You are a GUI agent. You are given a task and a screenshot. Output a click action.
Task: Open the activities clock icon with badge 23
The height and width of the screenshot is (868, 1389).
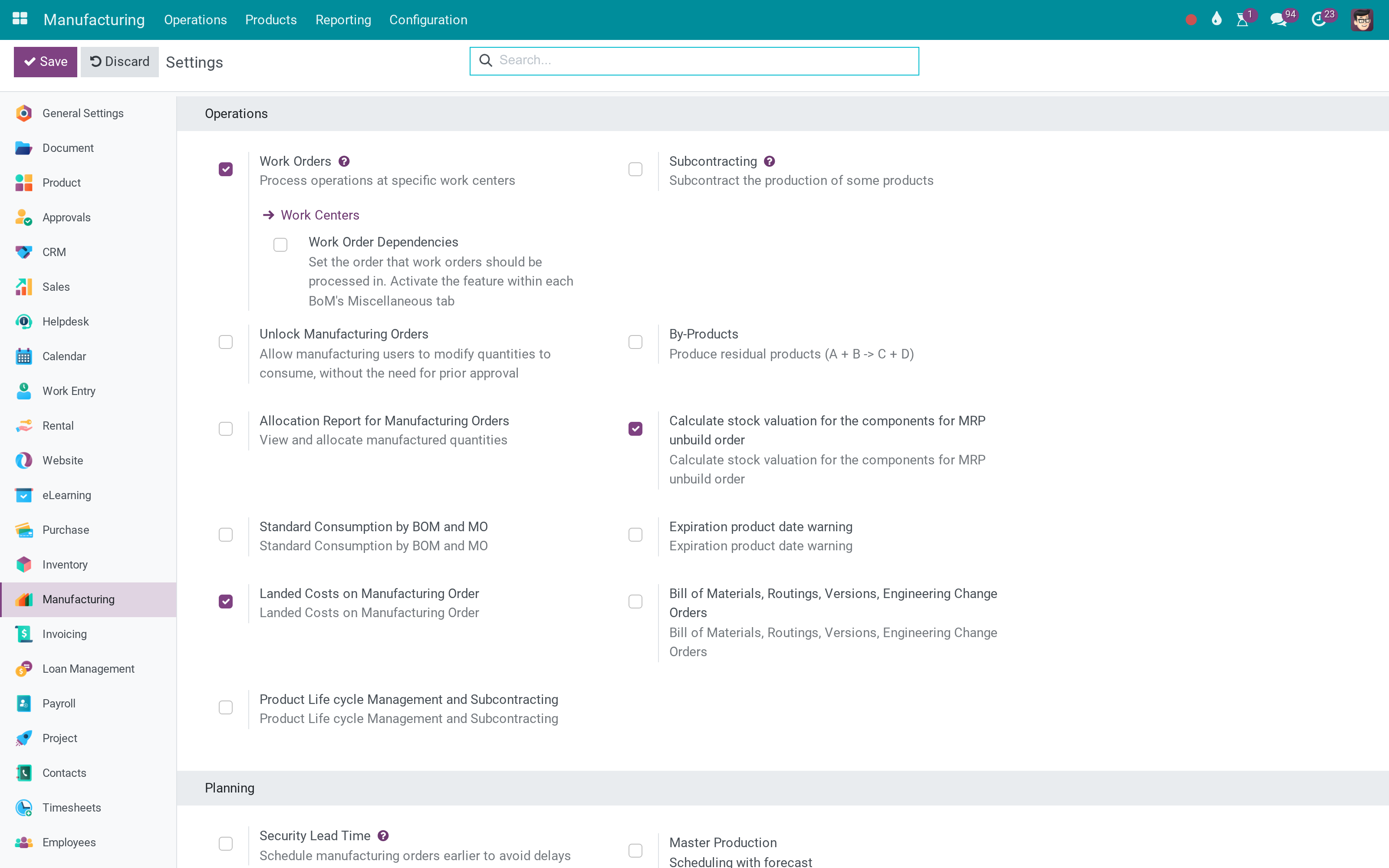1320,19
